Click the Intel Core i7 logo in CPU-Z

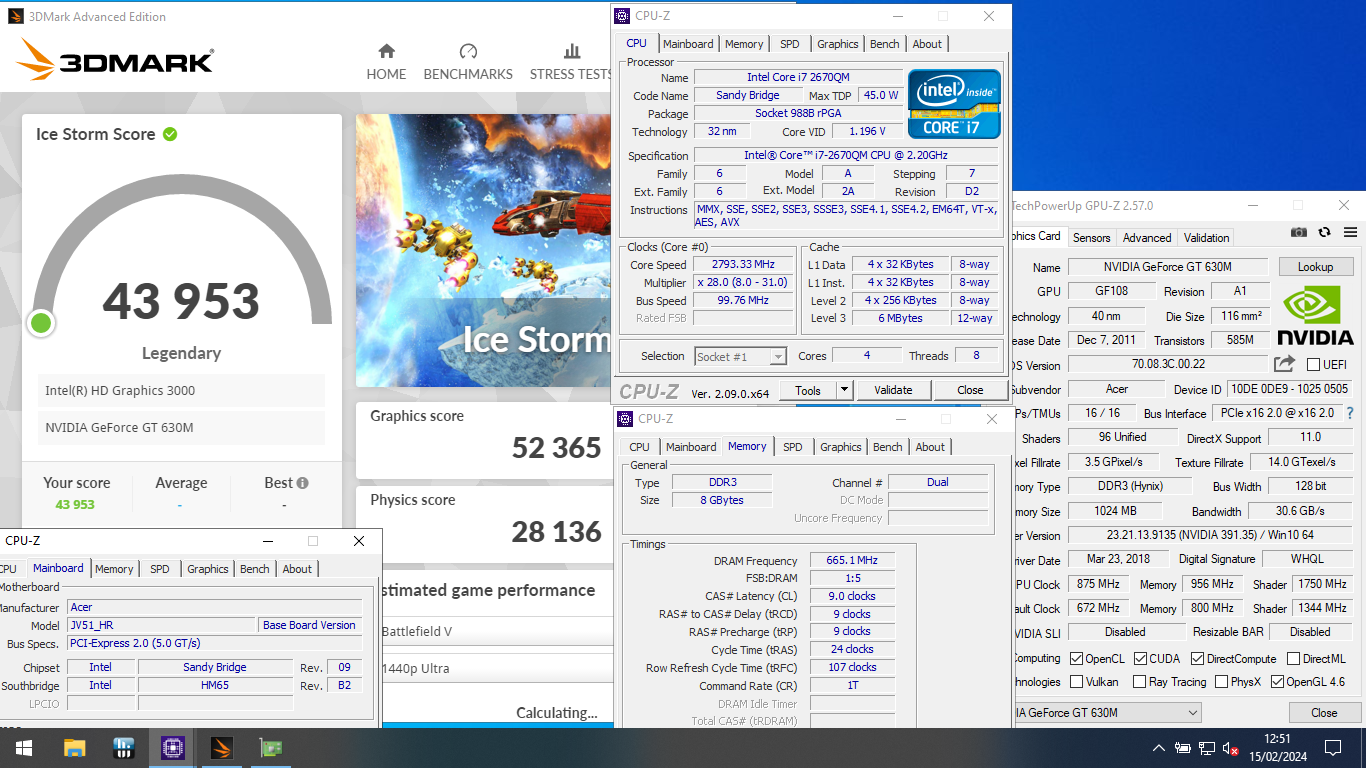(954, 104)
